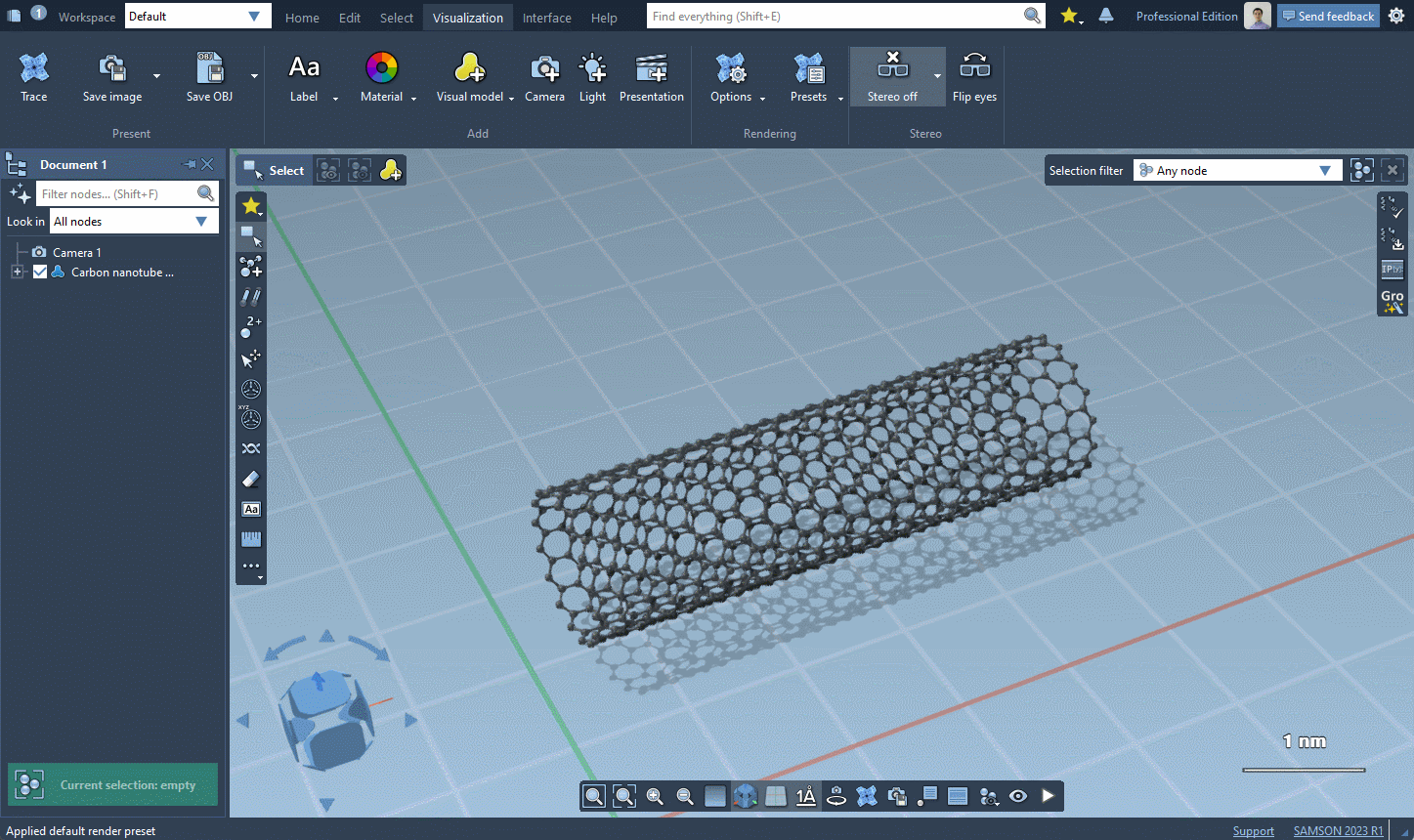Click the Light icon
The width and height of the screenshot is (1414, 840).
pos(592,76)
